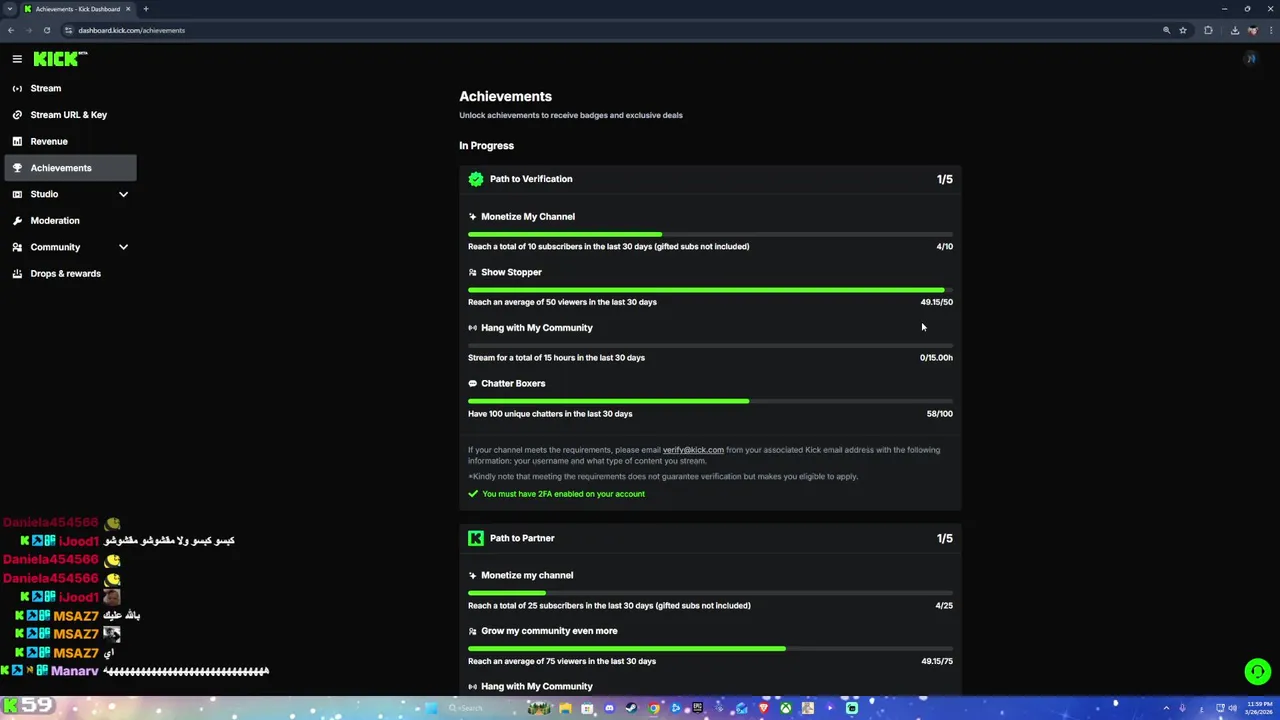This screenshot has width=1280, height=720.
Task: Open the taskbar clock and date
Action: pos(1260,708)
